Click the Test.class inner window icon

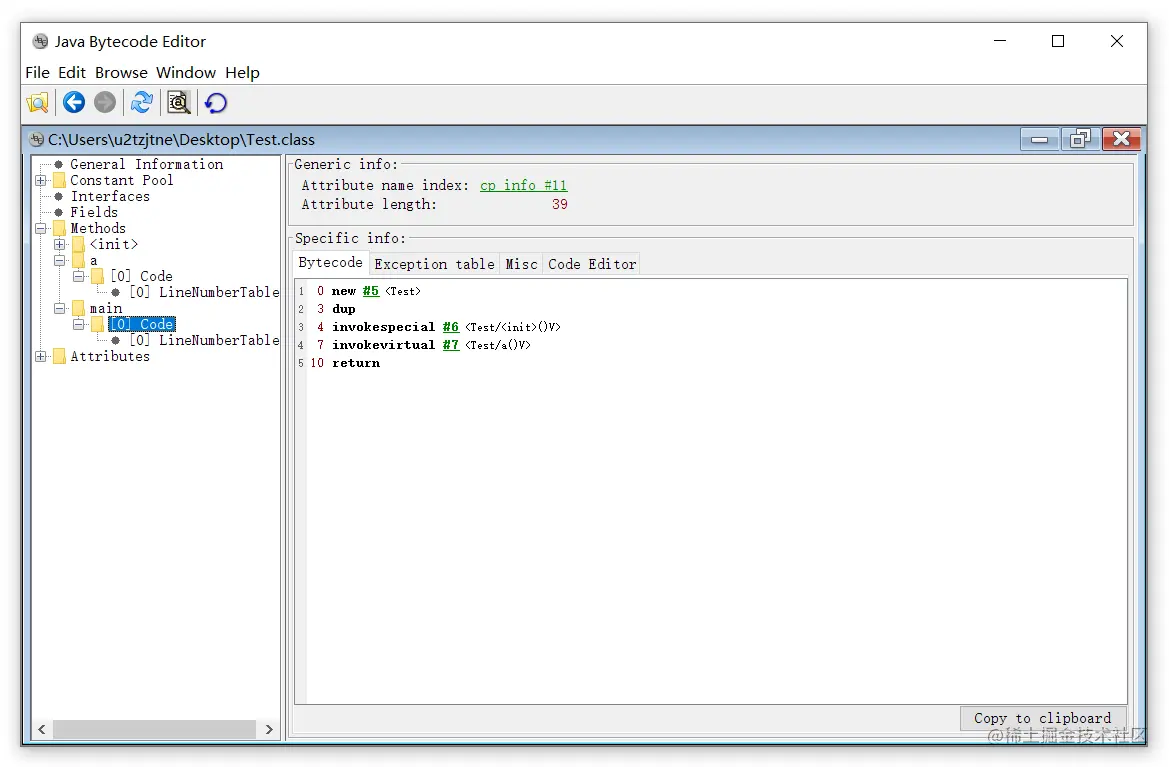coord(37,139)
